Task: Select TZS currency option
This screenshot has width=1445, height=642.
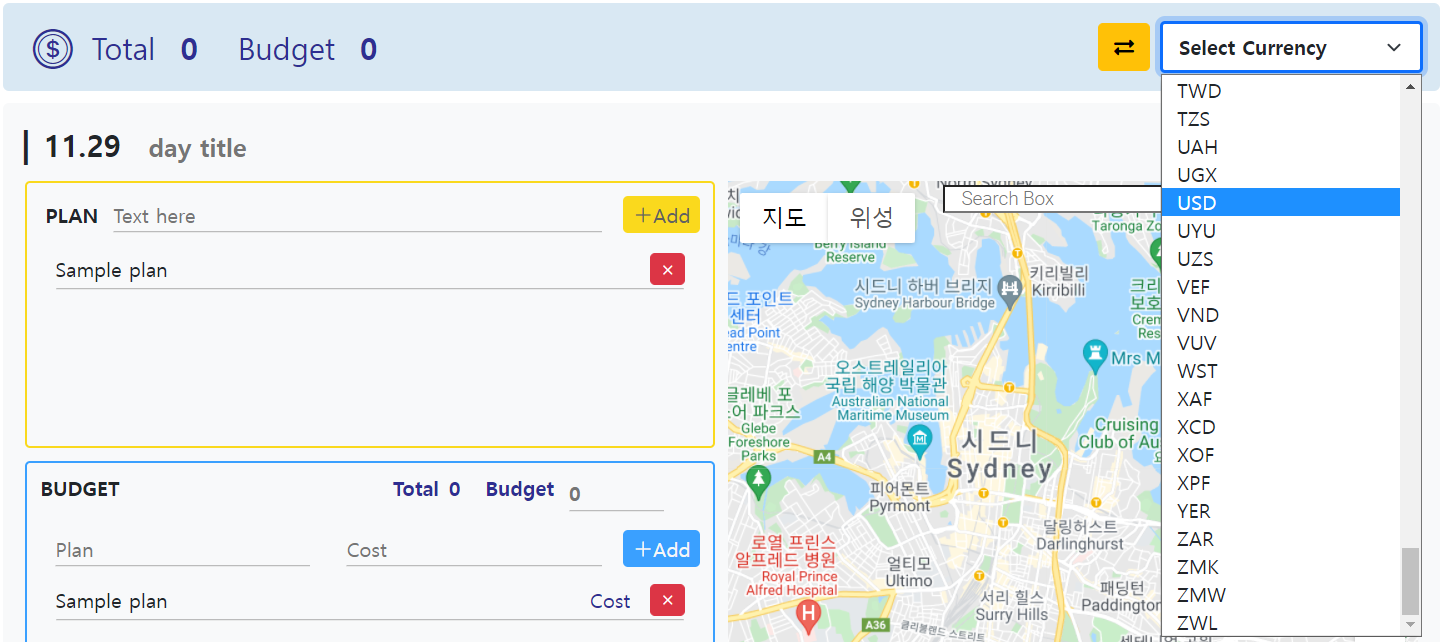Action: point(1281,118)
